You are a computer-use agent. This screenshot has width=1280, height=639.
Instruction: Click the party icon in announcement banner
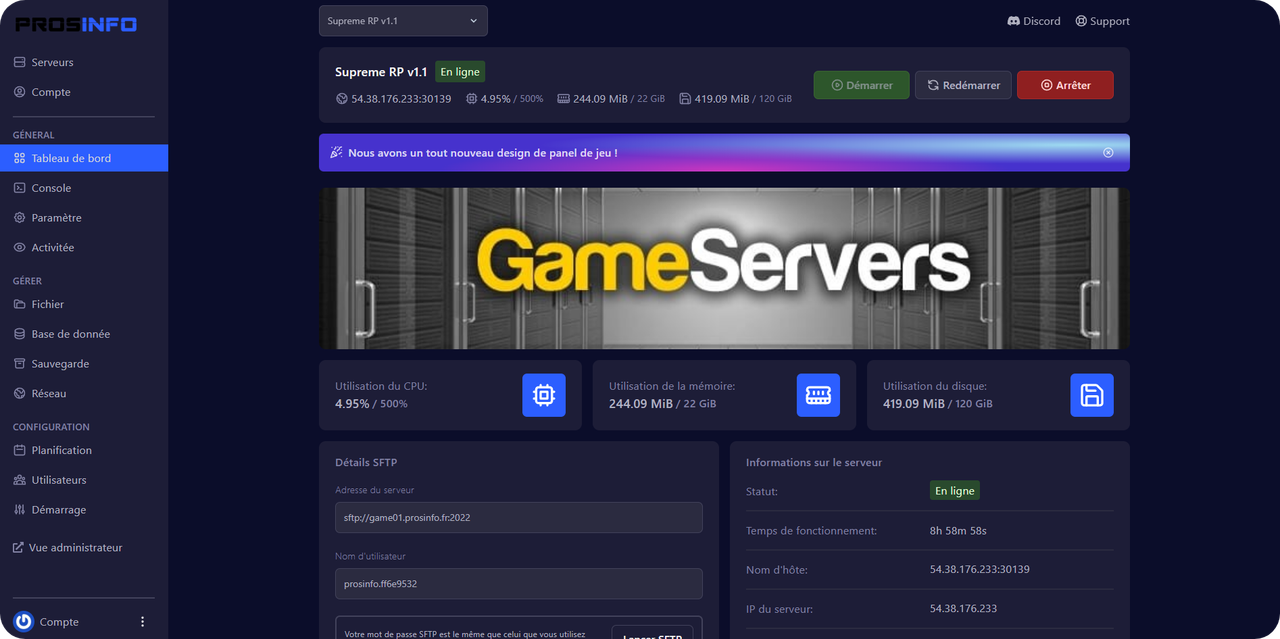[337, 153]
